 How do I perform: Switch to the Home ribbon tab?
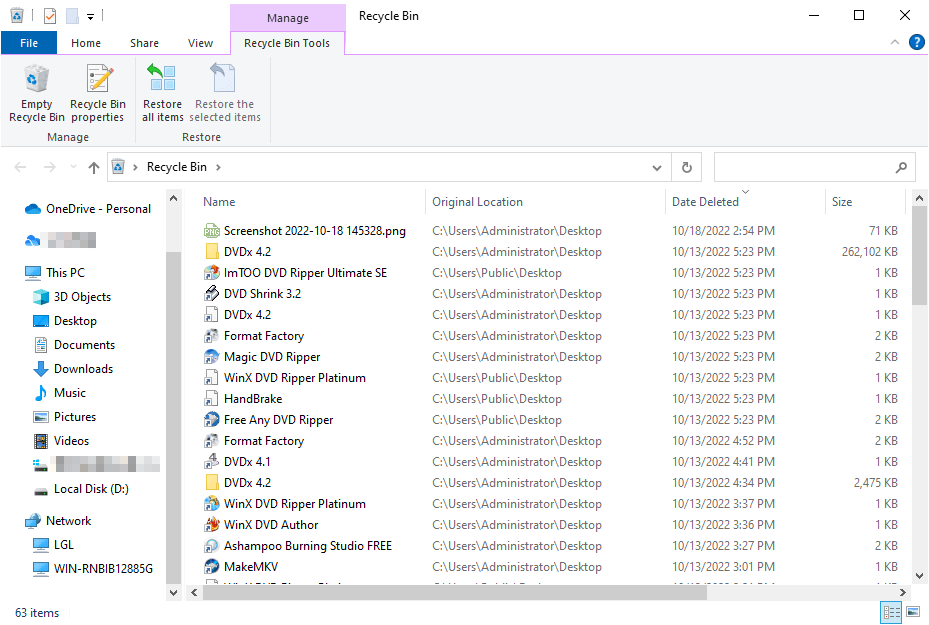pyautogui.click(x=86, y=43)
